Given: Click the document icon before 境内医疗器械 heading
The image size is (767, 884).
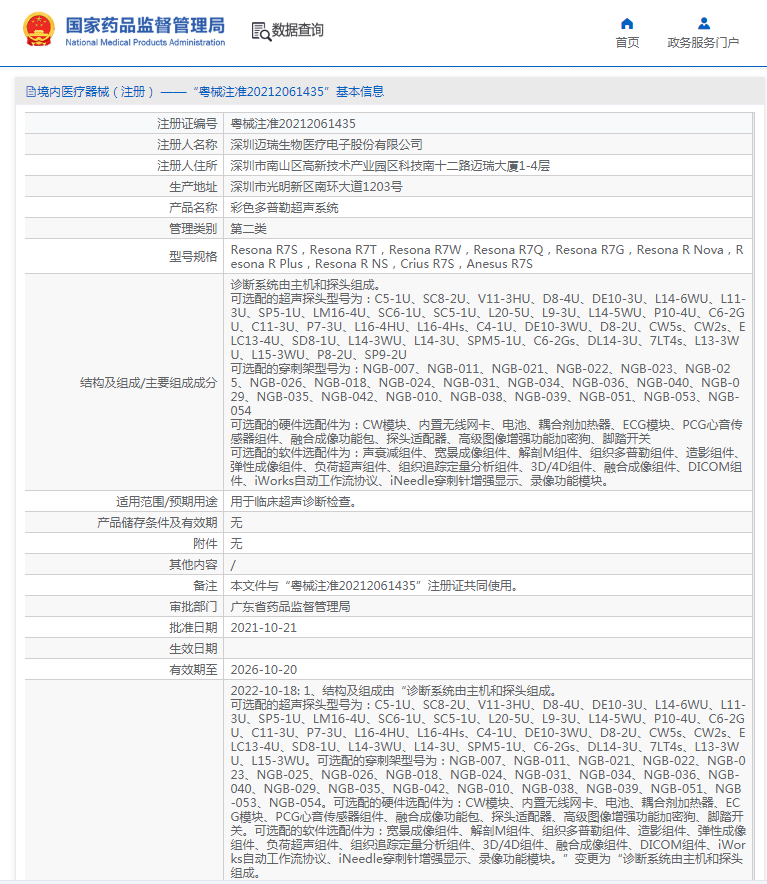Looking at the screenshot, I should [30, 91].
